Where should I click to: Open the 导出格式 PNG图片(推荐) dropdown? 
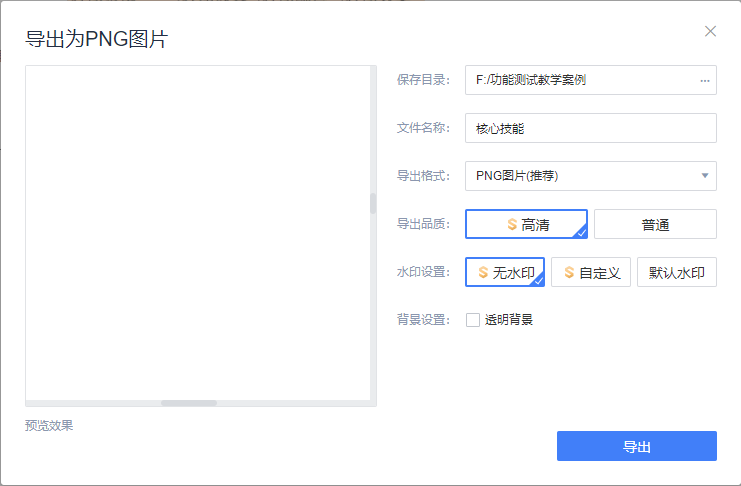[x=580, y=176]
